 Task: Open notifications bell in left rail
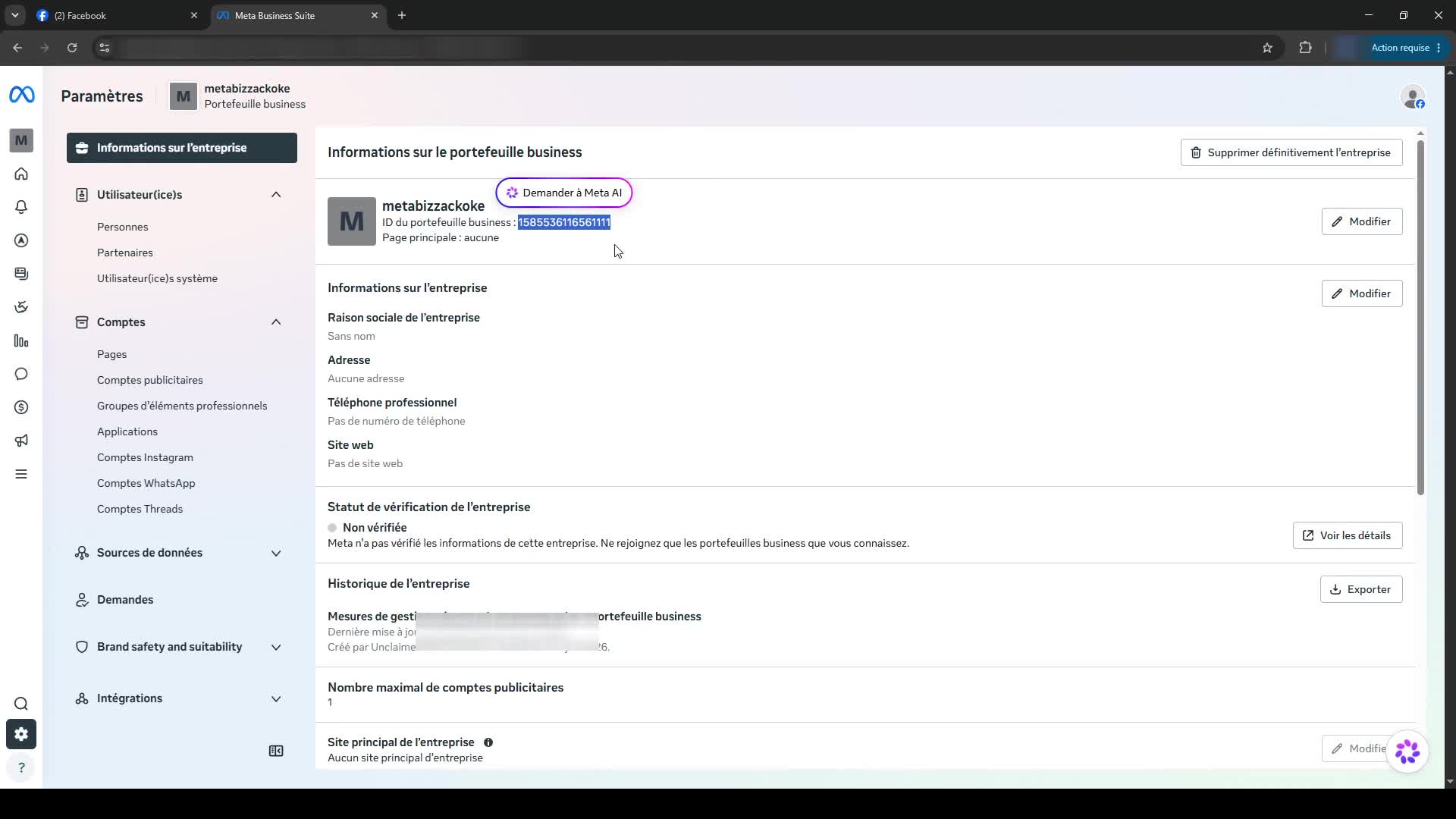pyautogui.click(x=21, y=207)
